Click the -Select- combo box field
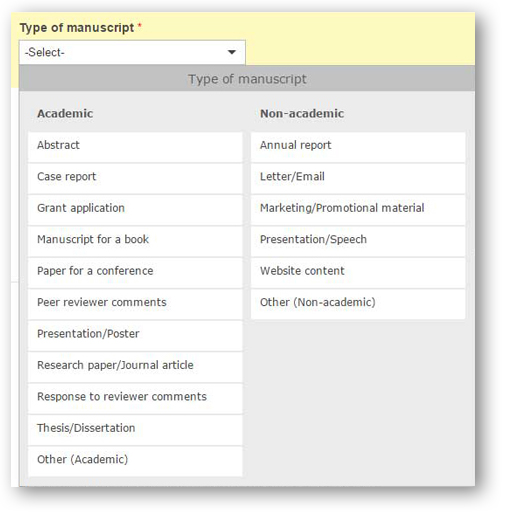 [x=132, y=52]
